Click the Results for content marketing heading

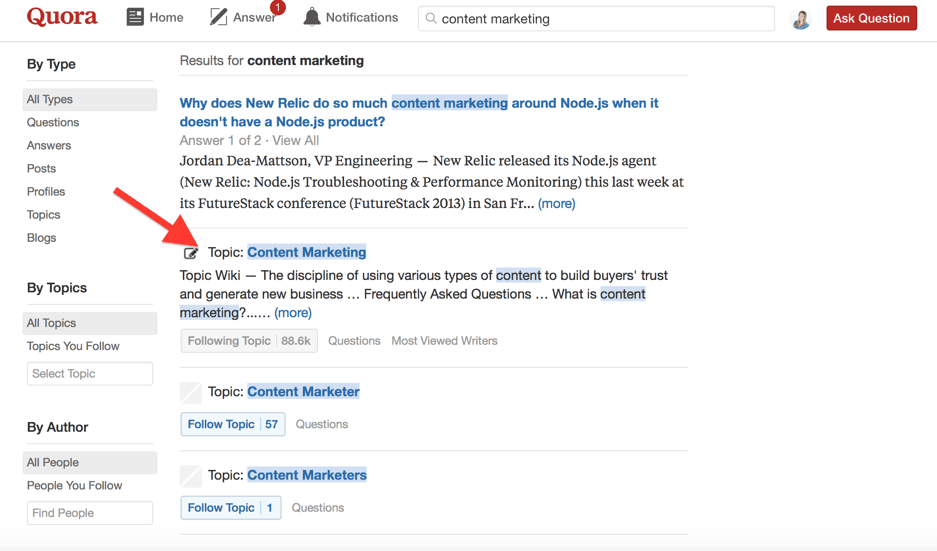tap(272, 61)
